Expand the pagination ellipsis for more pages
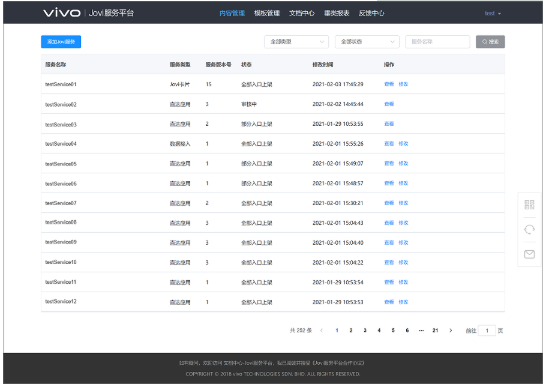Image resolution: width=547 pixels, height=389 pixels. 421,330
